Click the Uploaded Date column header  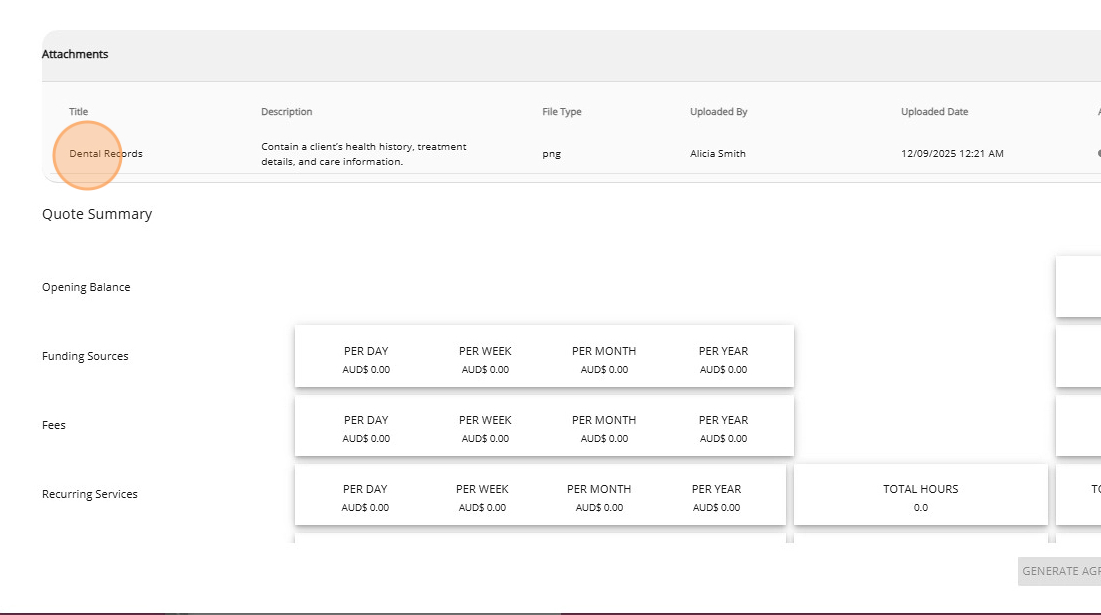click(934, 112)
